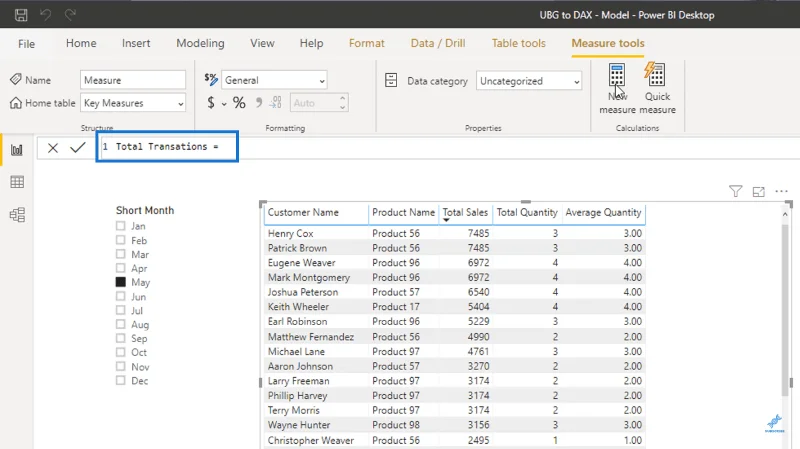800x449 pixels.
Task: Select the Measure tools tab
Action: [608, 43]
